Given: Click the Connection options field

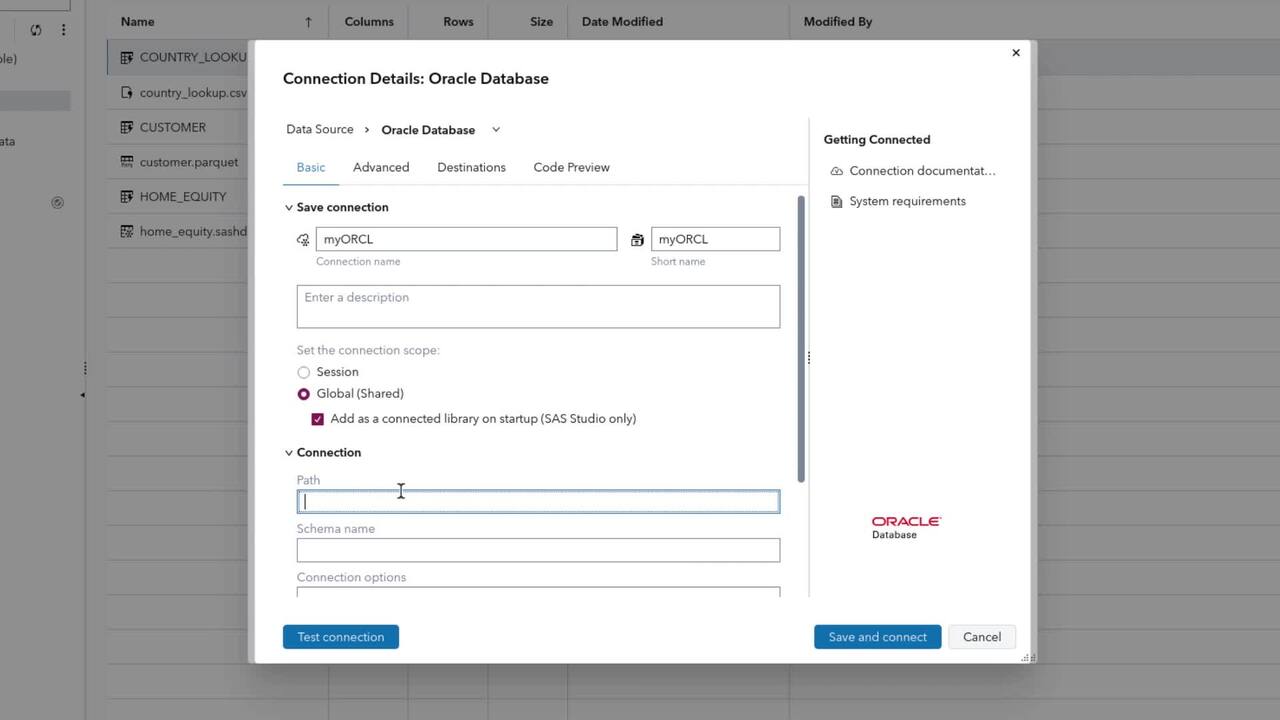Looking at the screenshot, I should (538, 592).
